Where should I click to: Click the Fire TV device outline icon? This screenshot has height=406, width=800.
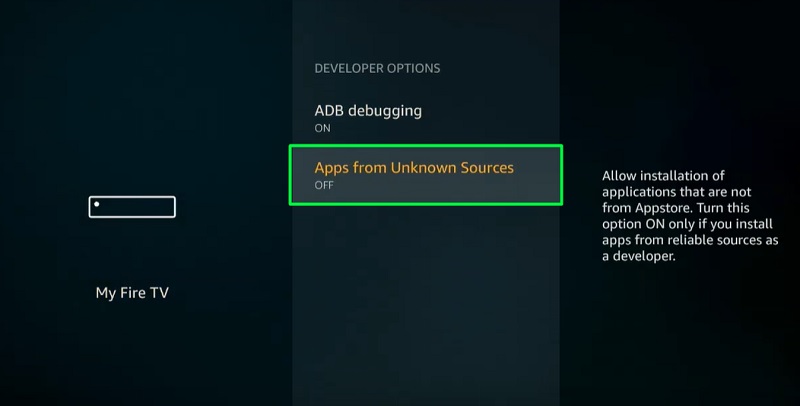pyautogui.click(x=132, y=207)
